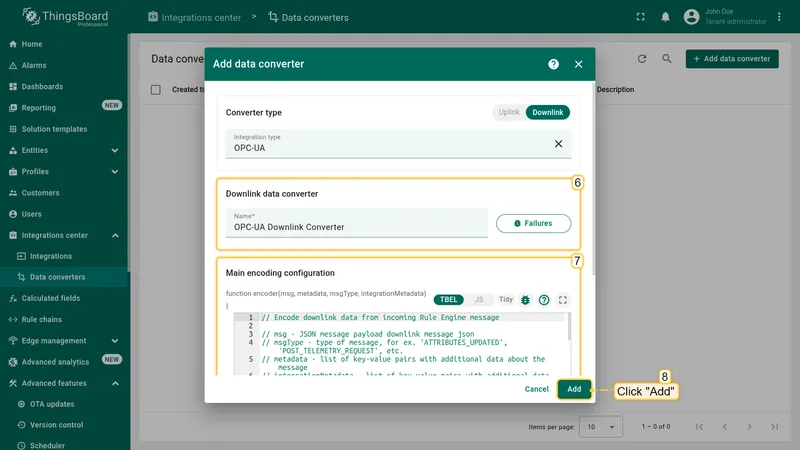Click Add to save converter

574,389
